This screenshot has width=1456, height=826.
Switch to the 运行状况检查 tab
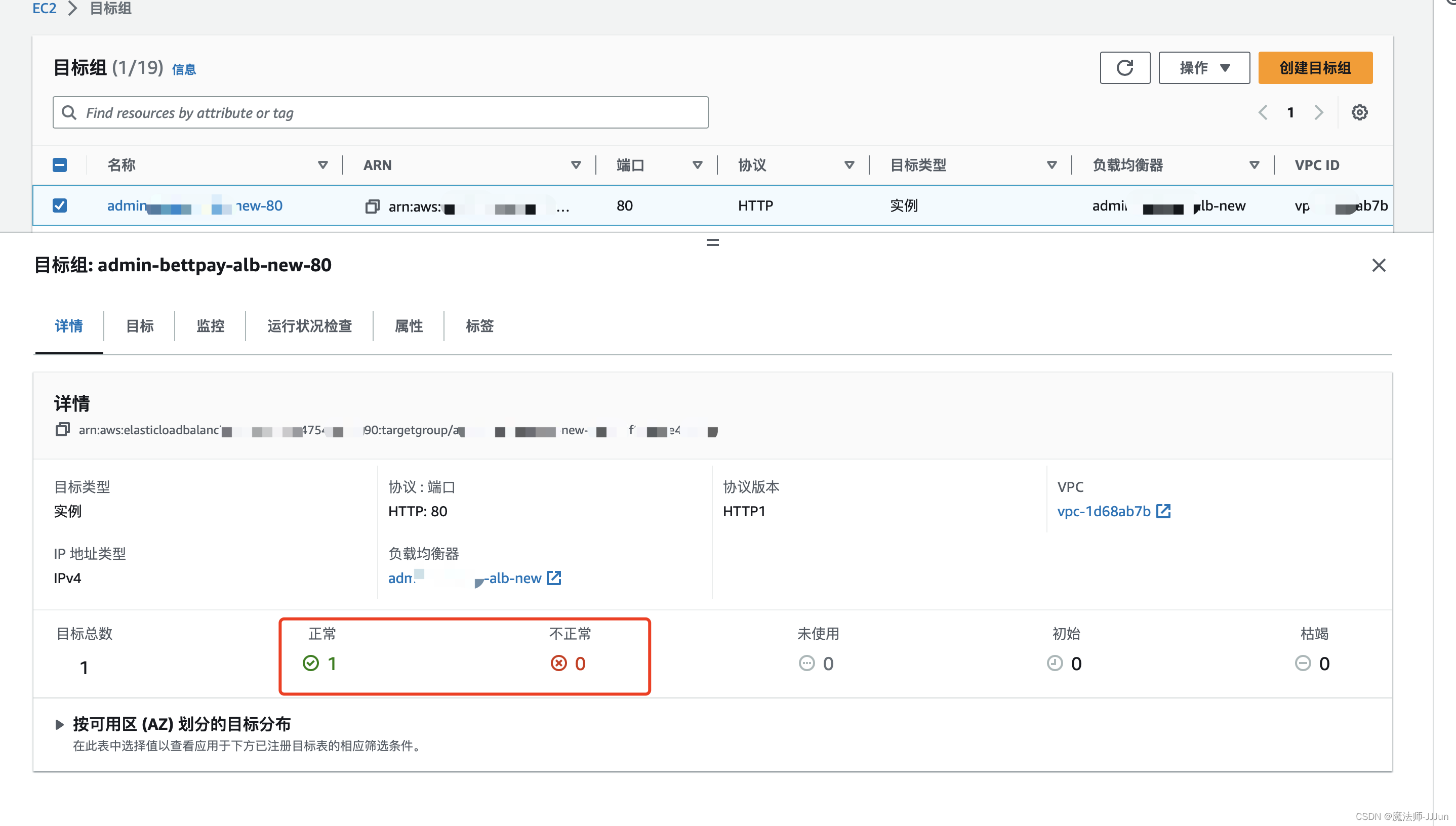pyautogui.click(x=310, y=326)
